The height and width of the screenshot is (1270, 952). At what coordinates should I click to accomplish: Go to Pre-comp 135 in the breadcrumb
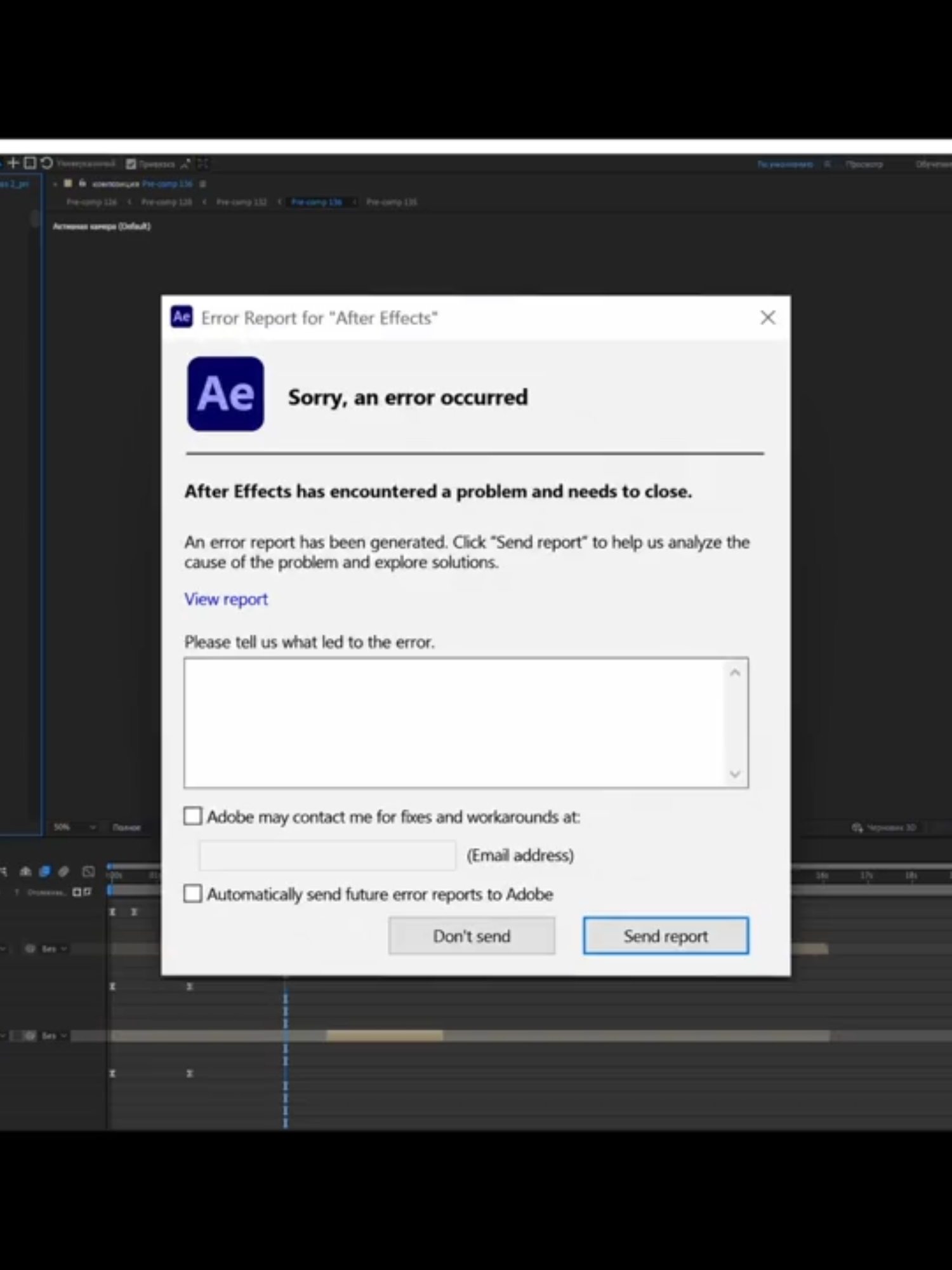point(392,202)
